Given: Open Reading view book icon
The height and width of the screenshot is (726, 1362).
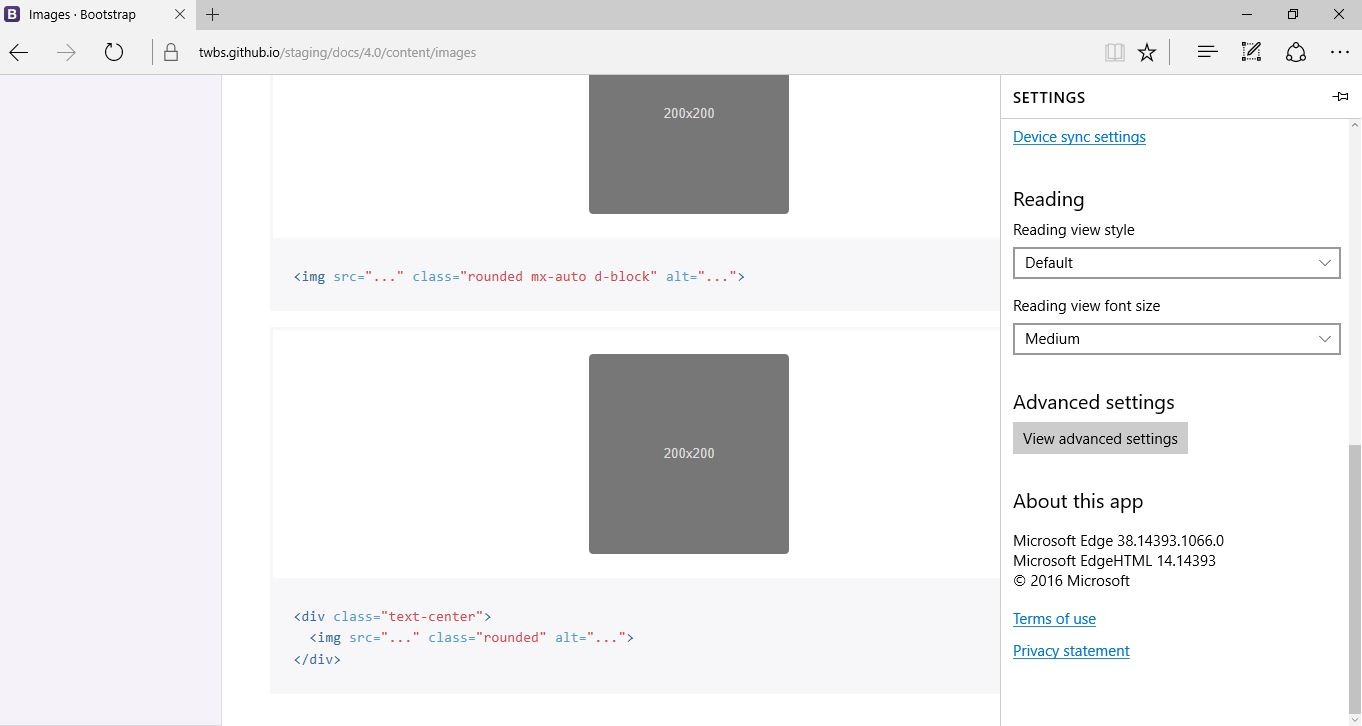Looking at the screenshot, I should (1115, 53).
